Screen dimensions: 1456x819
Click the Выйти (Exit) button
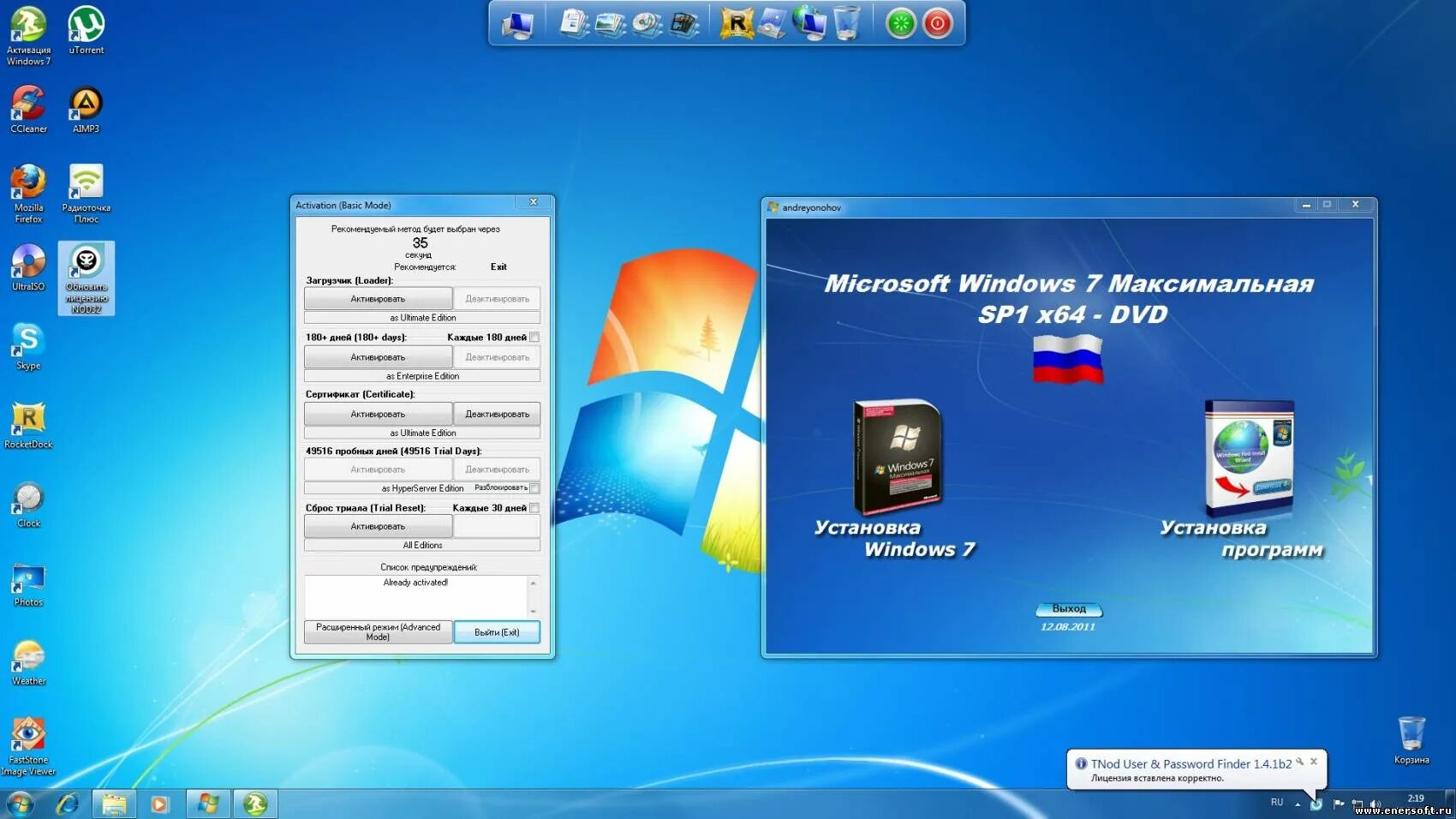point(497,632)
